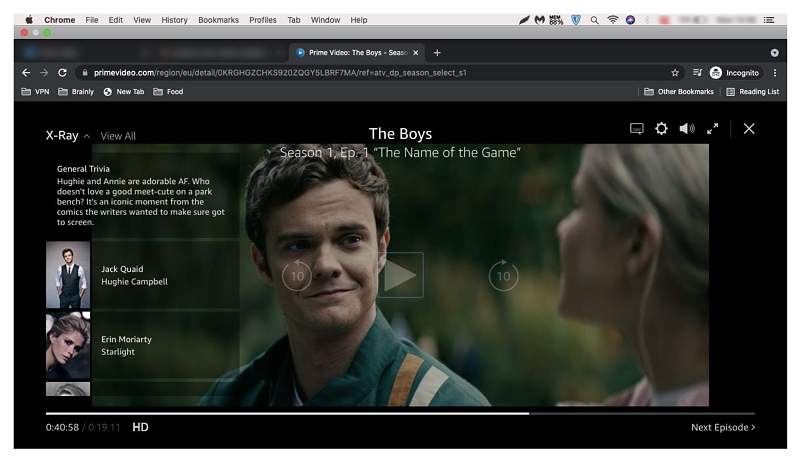This screenshot has height=462, width=806.
Task: Click the address bar URL
Action: click(280, 73)
